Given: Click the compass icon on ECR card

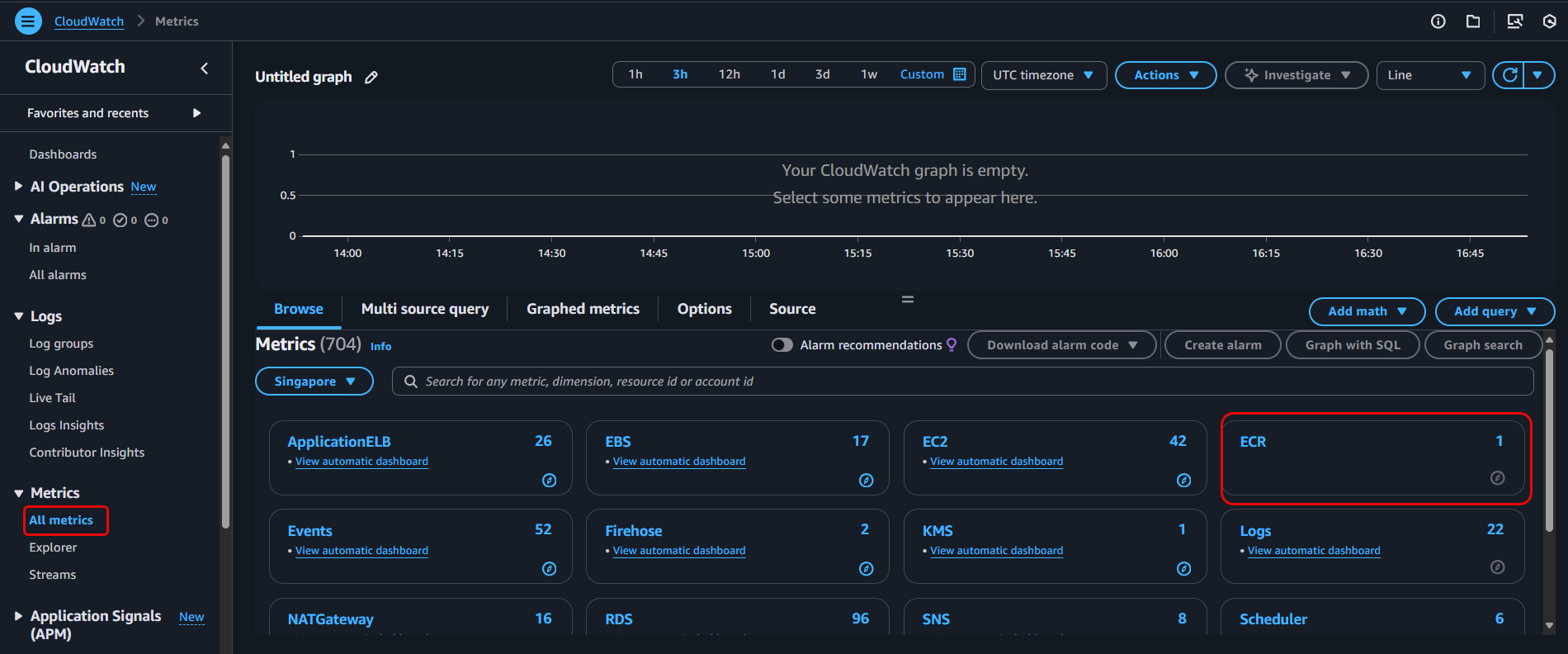Looking at the screenshot, I should pyautogui.click(x=1497, y=477).
